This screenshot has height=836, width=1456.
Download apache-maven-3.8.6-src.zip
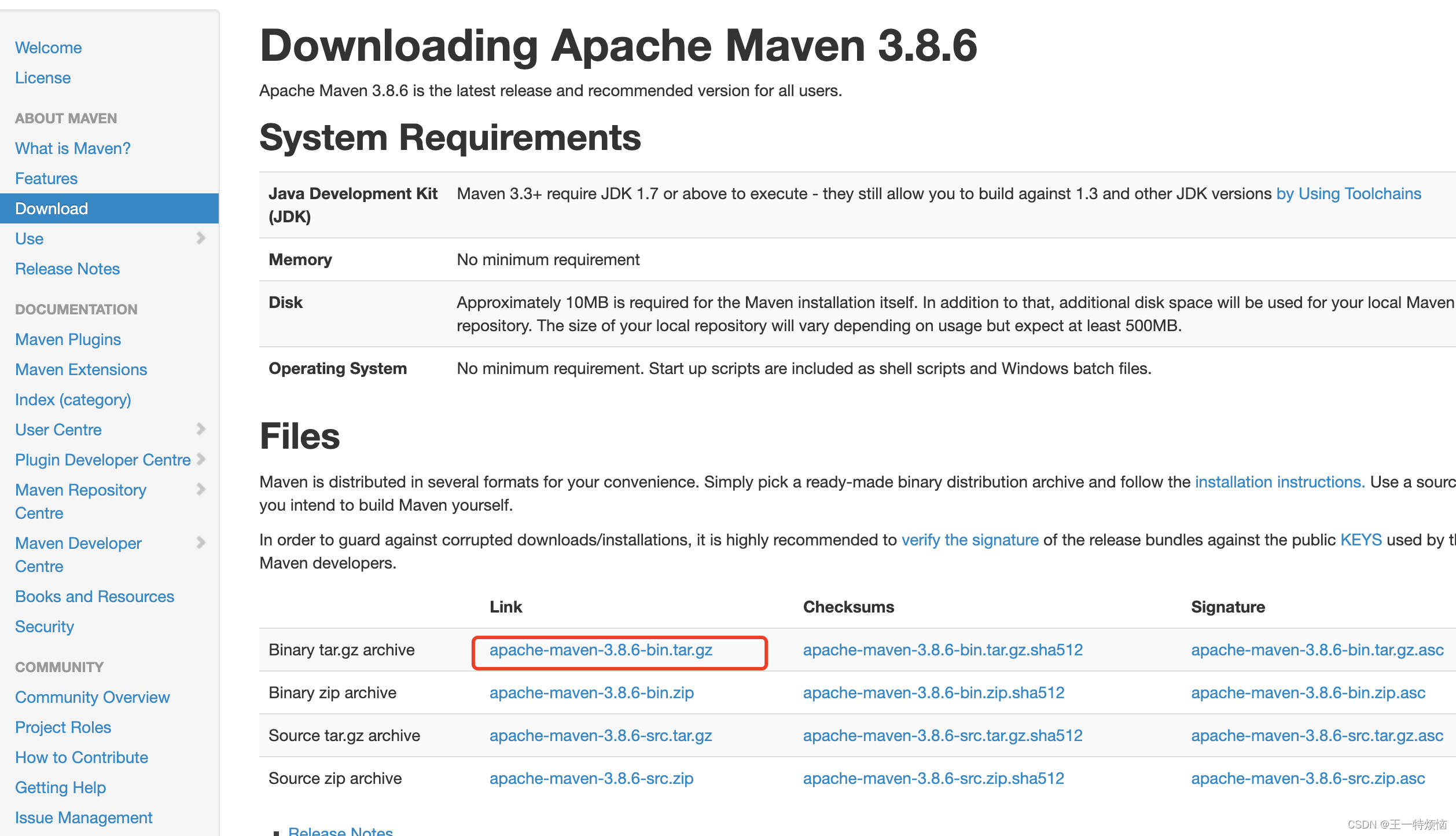coord(591,778)
